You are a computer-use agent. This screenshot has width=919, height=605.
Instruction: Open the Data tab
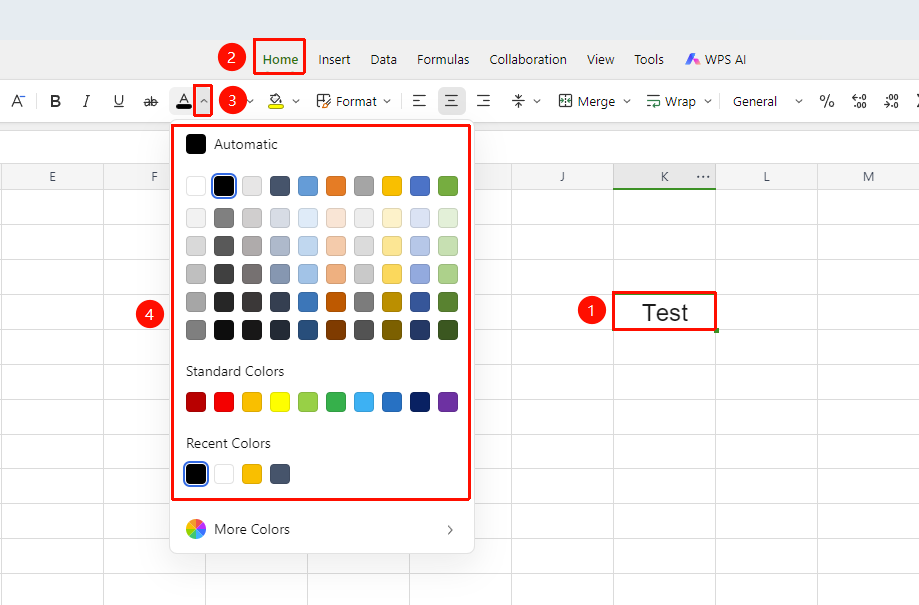point(383,59)
